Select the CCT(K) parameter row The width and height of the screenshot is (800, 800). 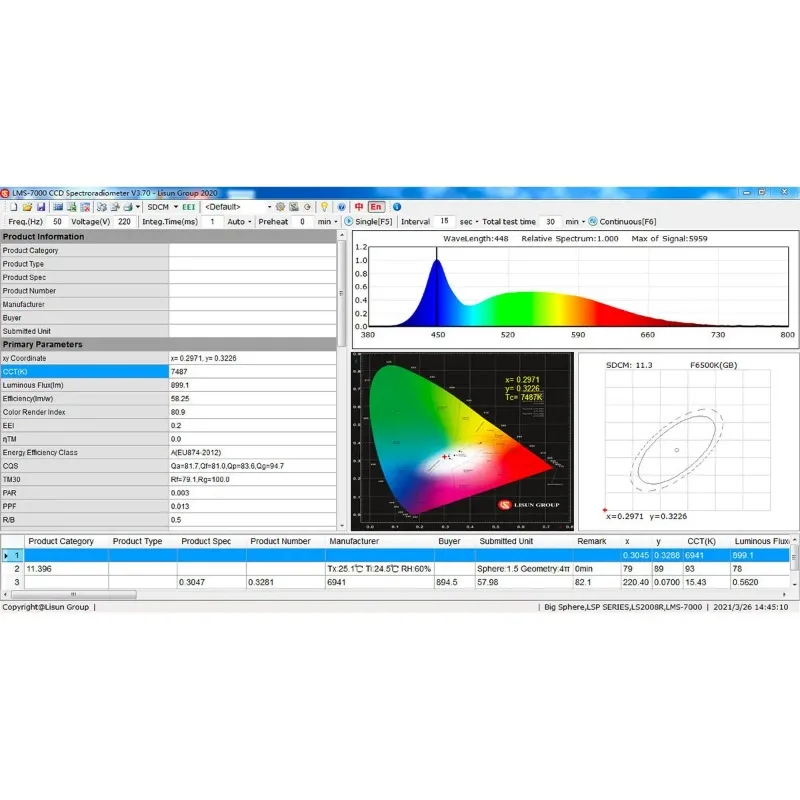(168, 371)
